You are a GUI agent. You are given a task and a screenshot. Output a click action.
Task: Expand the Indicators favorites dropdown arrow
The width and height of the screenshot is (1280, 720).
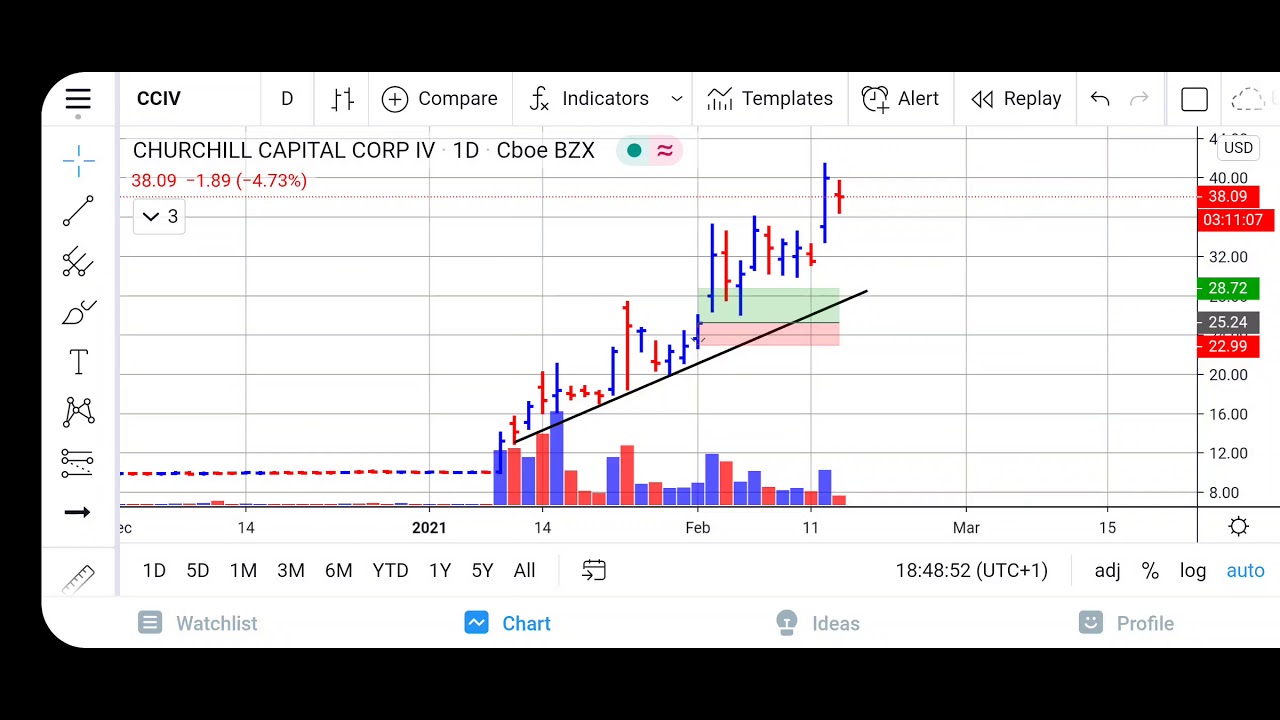pyautogui.click(x=677, y=98)
